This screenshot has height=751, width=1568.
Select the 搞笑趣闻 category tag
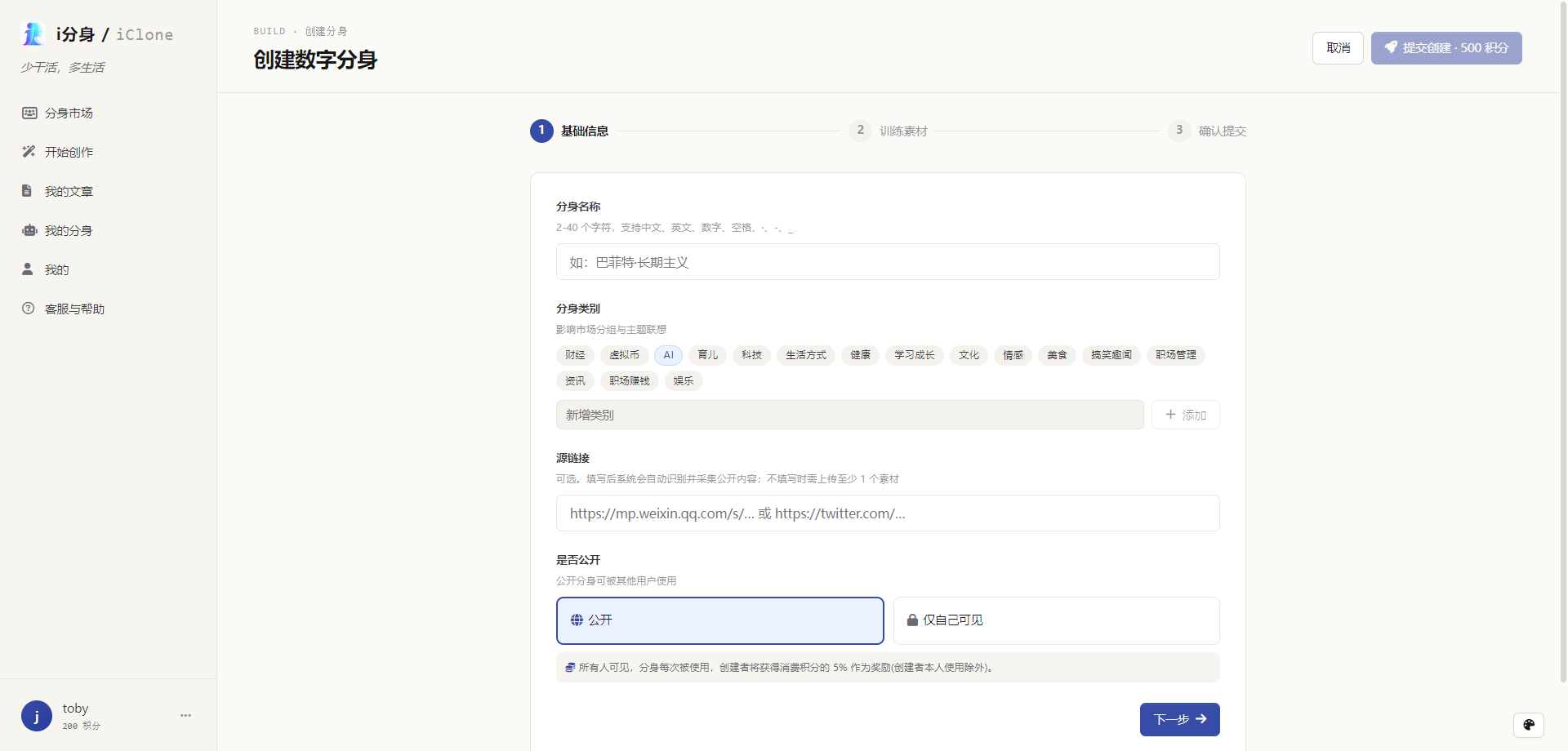click(1111, 355)
